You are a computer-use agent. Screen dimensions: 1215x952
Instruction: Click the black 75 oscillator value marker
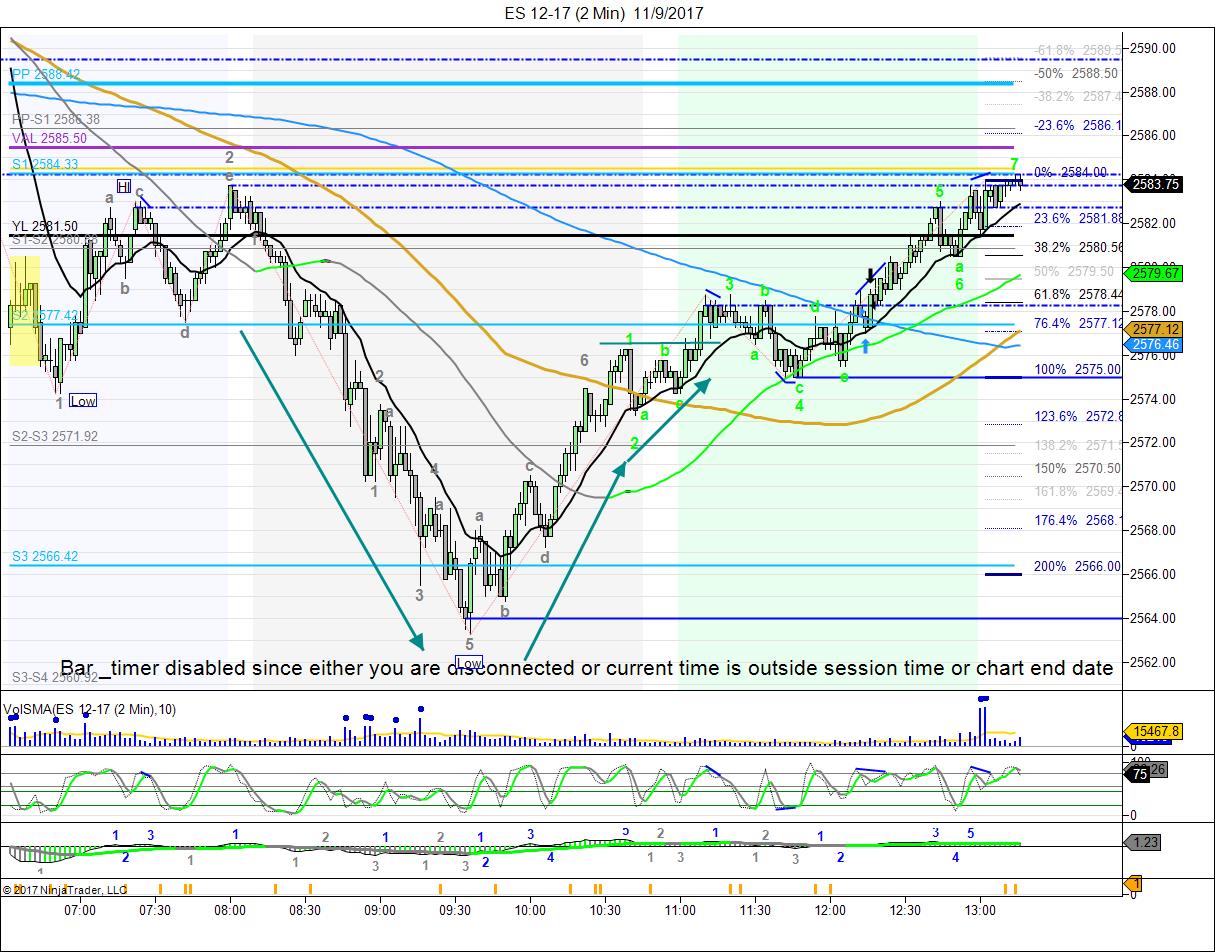[1137, 773]
